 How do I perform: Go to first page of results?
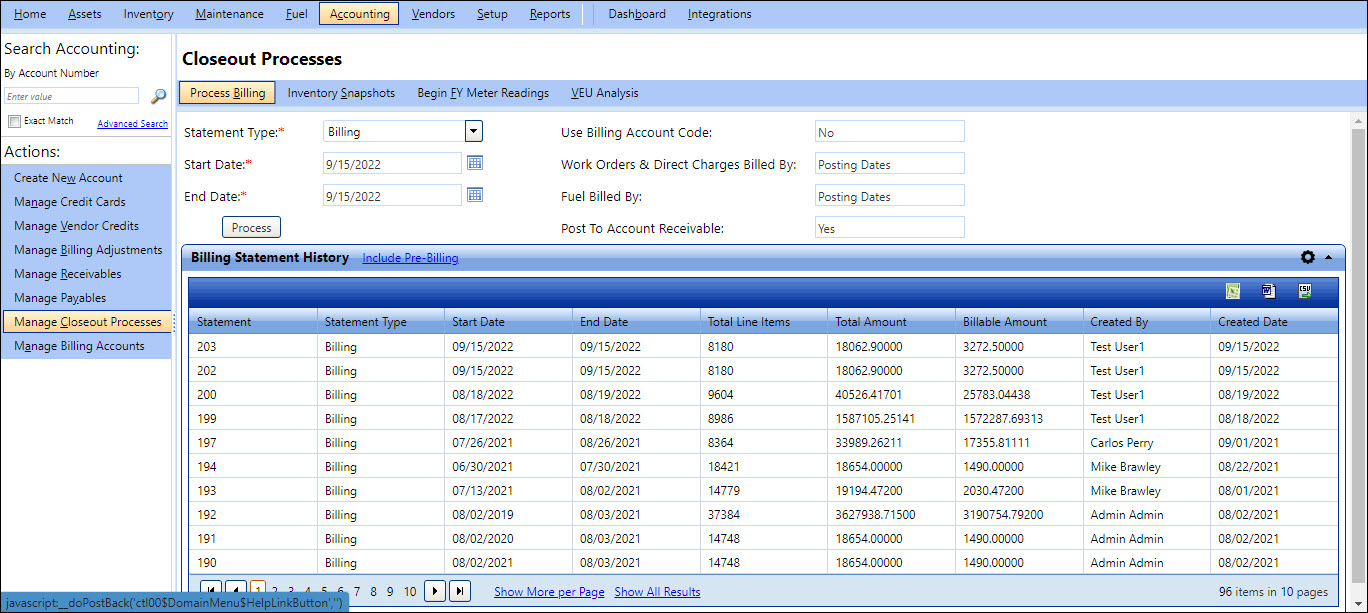[211, 591]
